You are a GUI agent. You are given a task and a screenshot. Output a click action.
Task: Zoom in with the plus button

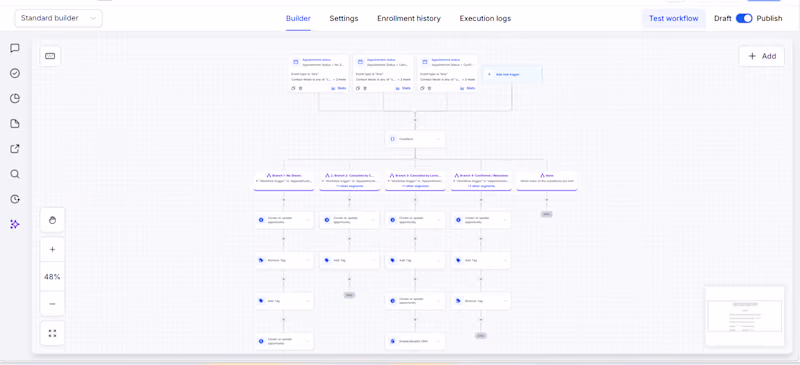[52, 250]
